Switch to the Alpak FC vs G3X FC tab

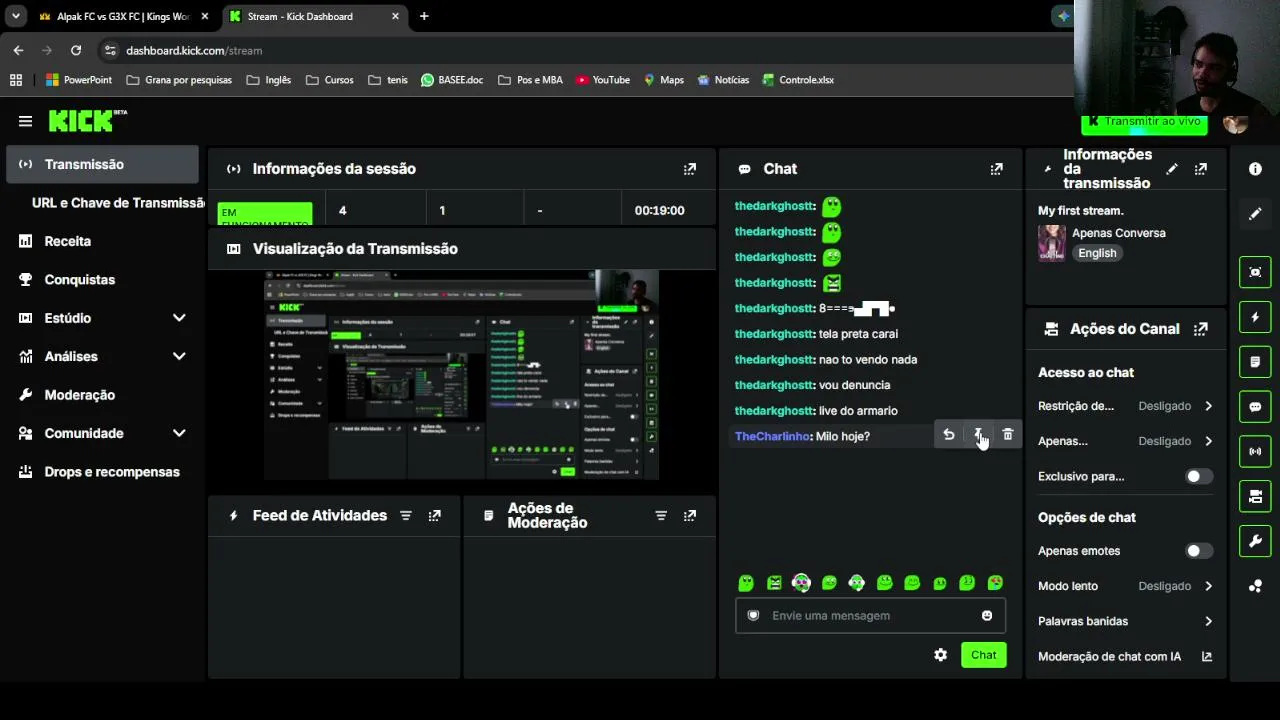point(123,17)
